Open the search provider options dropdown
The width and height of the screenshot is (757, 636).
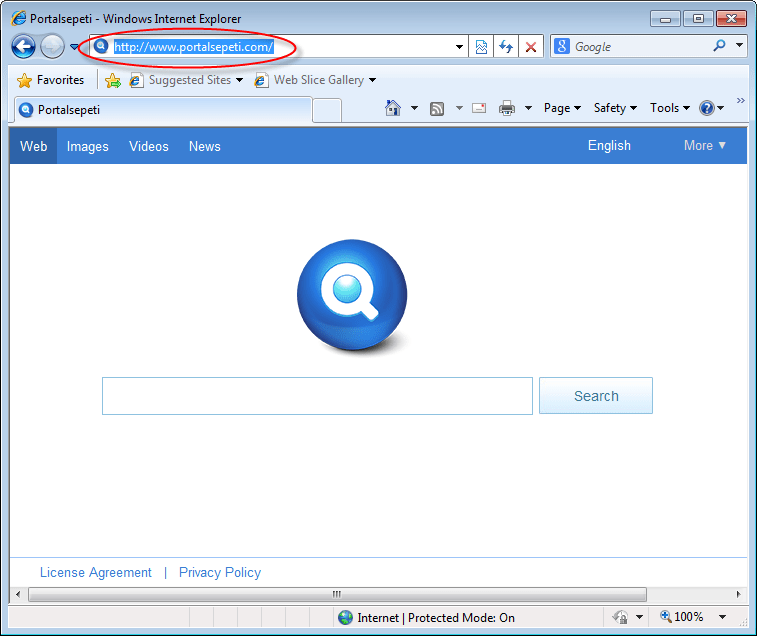tap(739, 45)
